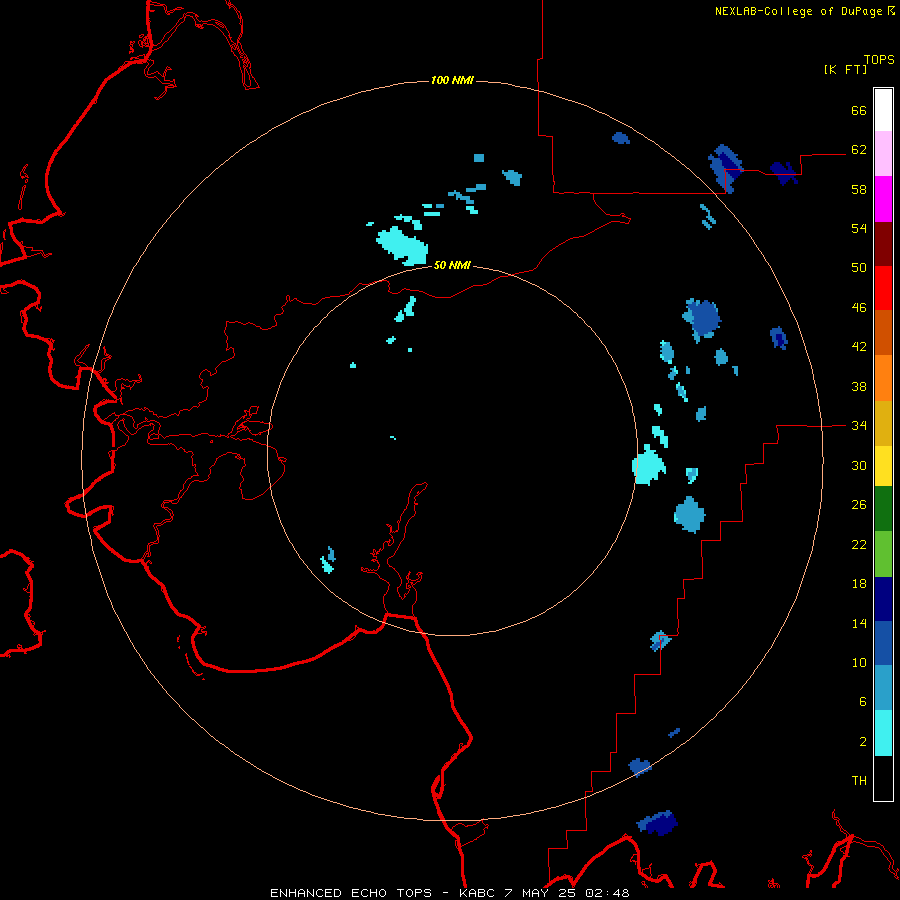The height and width of the screenshot is (900, 900).
Task: Click the gold legend swatch
Action: tap(883, 423)
